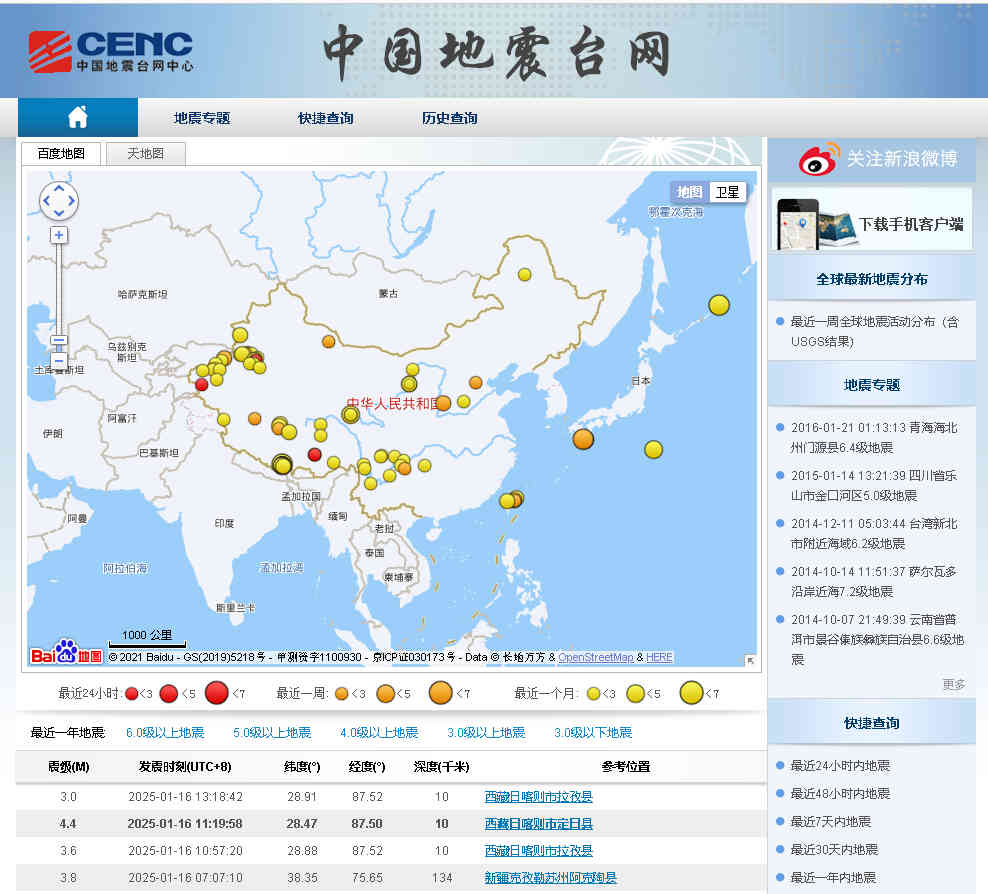Zoom in with the map's plus button

(58, 234)
